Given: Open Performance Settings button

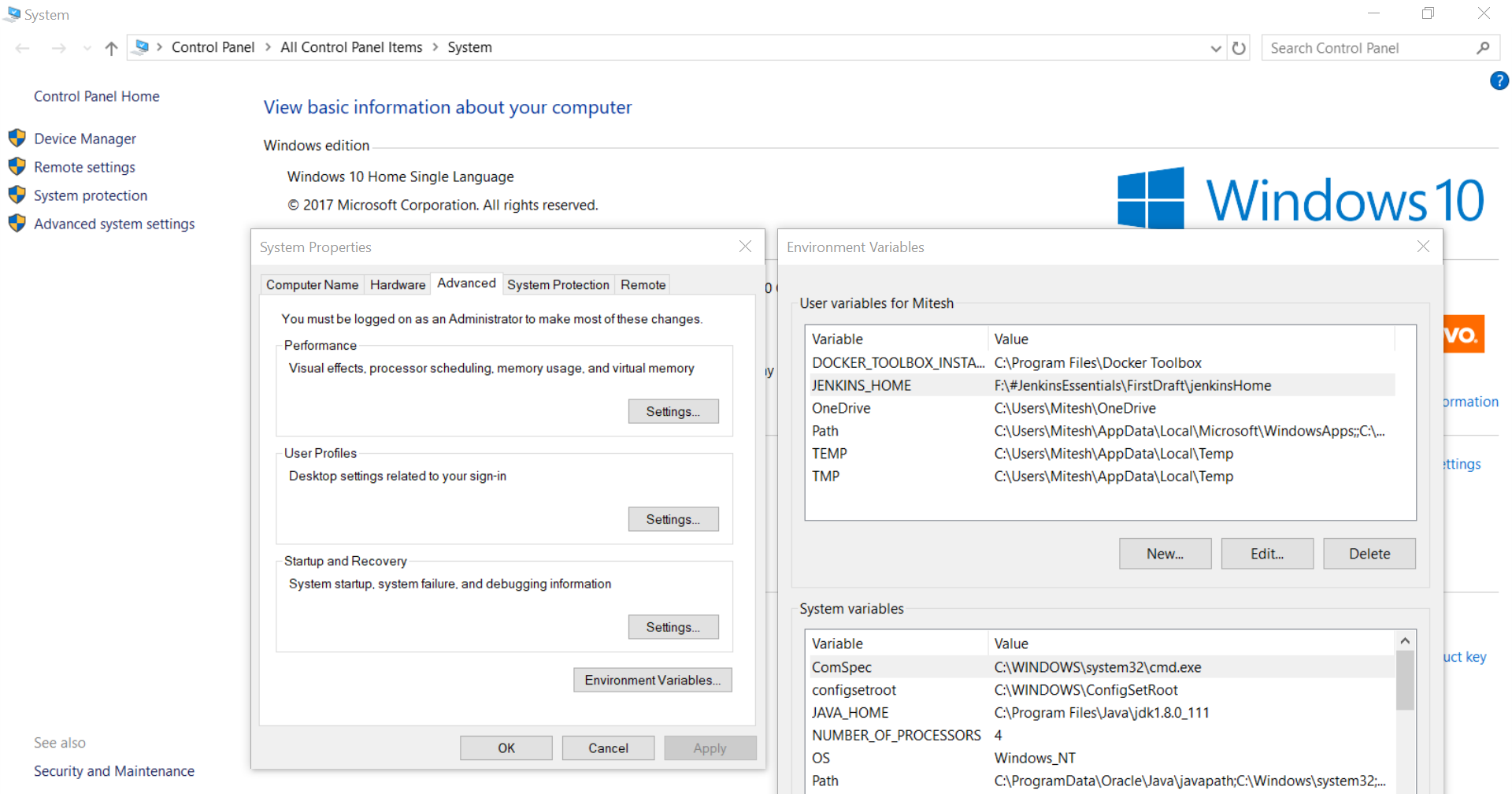Looking at the screenshot, I should coord(673,411).
